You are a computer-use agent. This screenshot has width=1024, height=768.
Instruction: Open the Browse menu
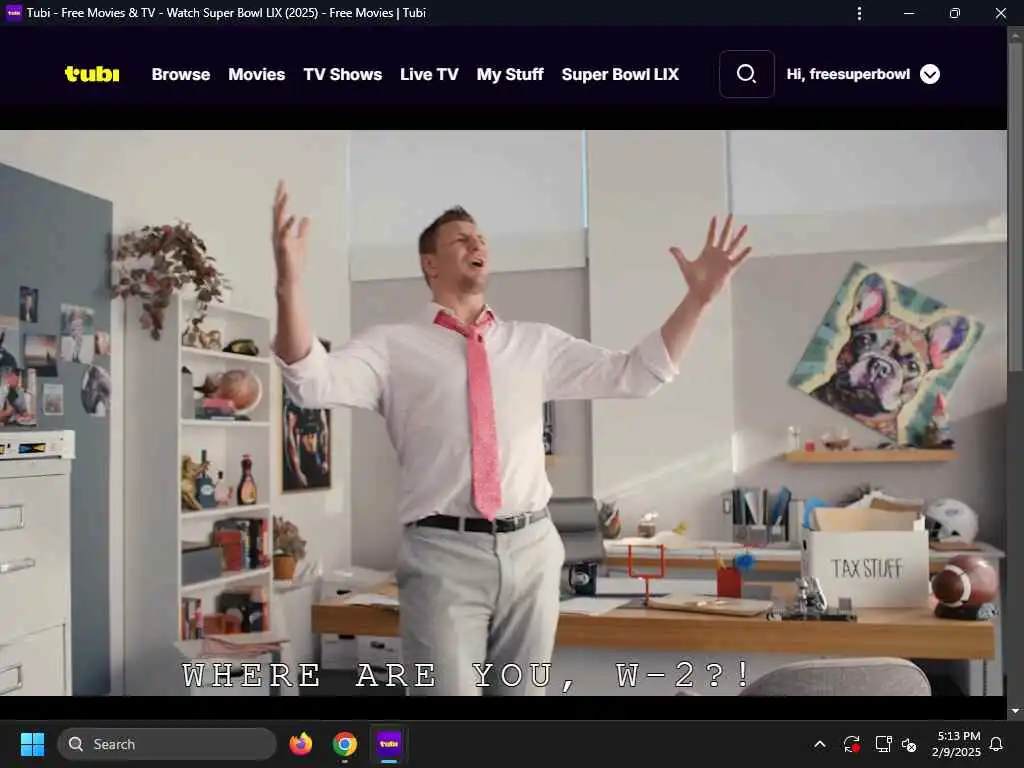pos(181,74)
